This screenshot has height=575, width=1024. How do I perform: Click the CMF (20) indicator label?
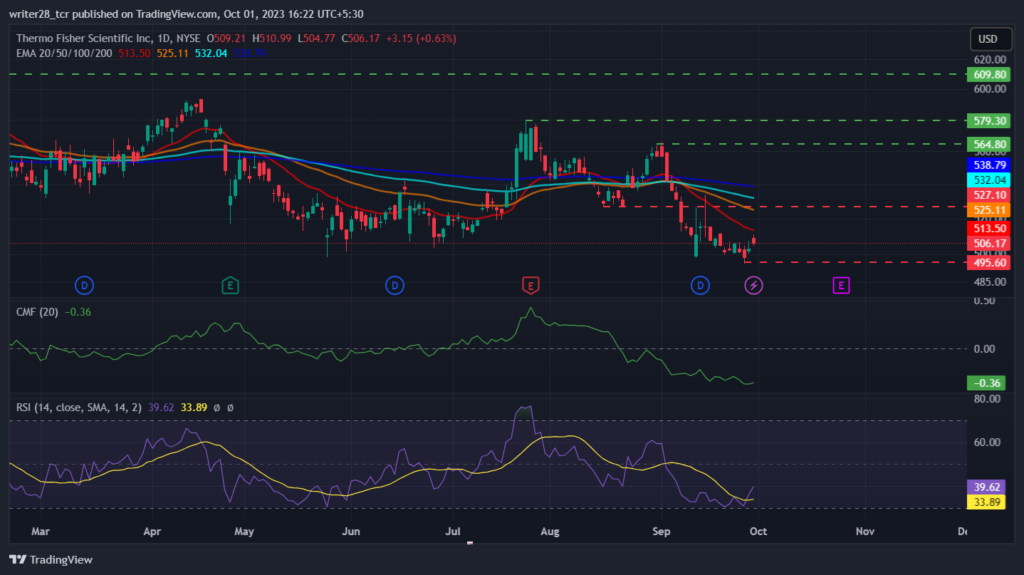pyautogui.click(x=37, y=312)
